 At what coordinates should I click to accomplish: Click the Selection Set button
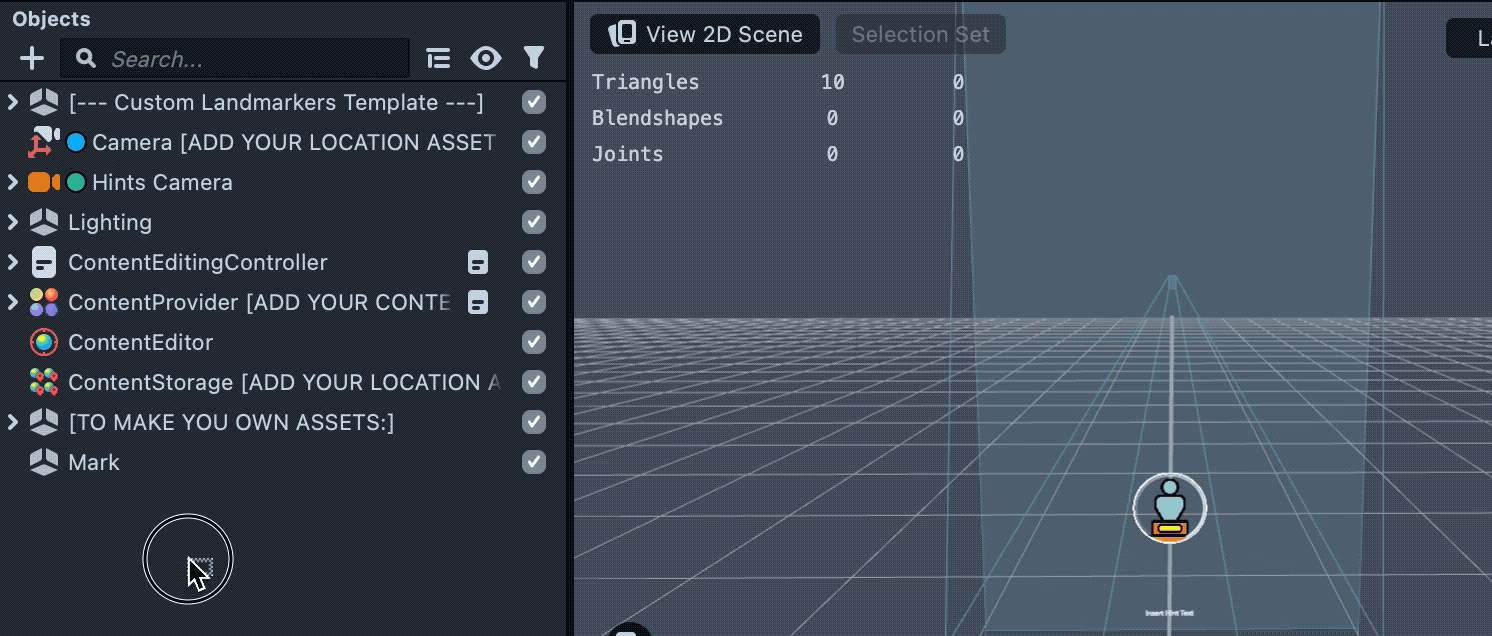coord(920,34)
